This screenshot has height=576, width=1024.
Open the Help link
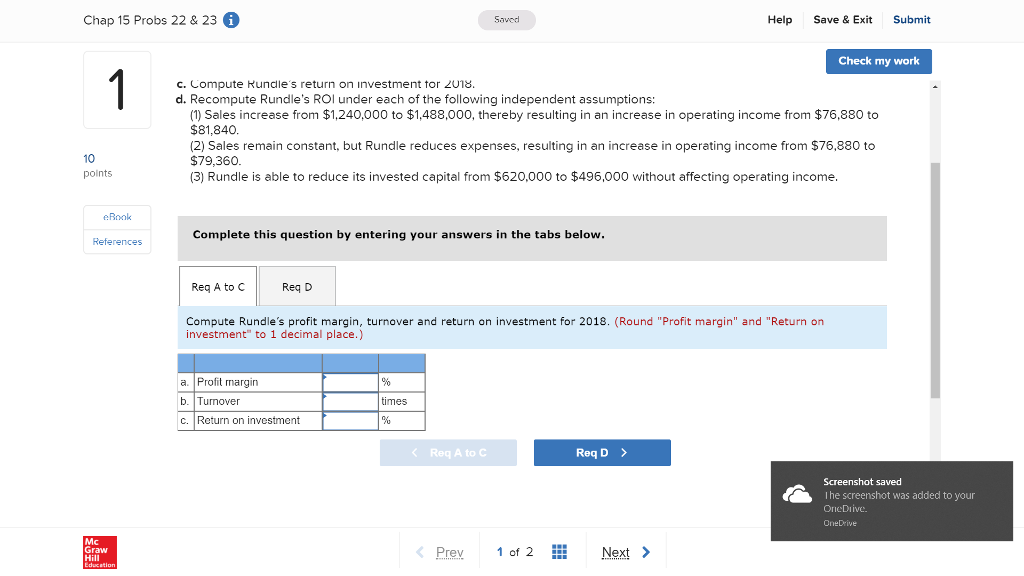coord(780,20)
